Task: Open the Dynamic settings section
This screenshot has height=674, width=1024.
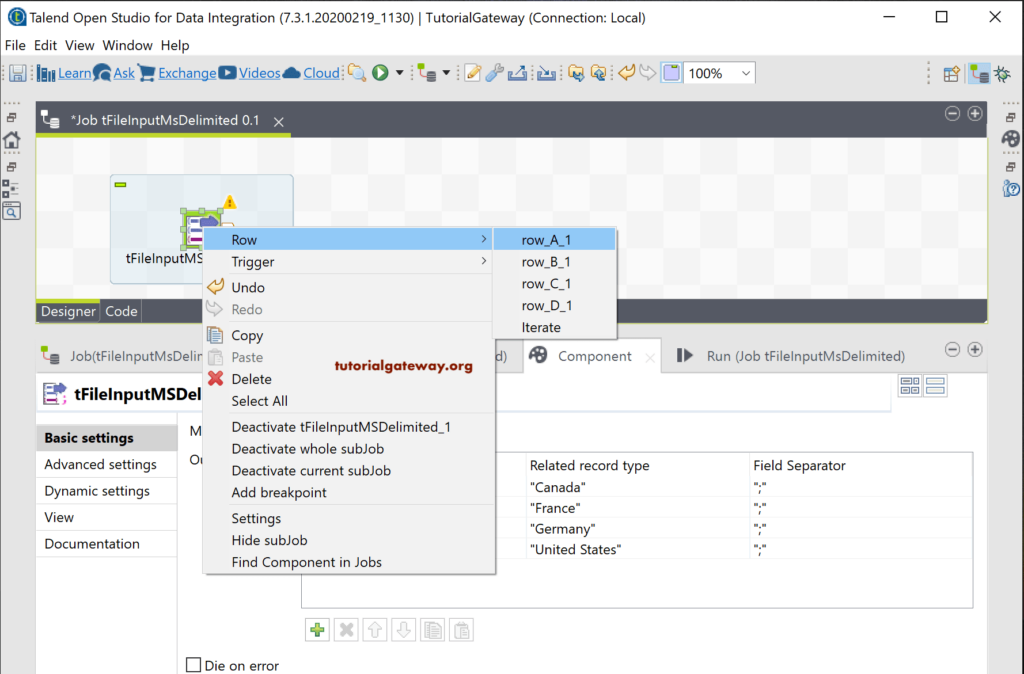Action: tap(106, 491)
